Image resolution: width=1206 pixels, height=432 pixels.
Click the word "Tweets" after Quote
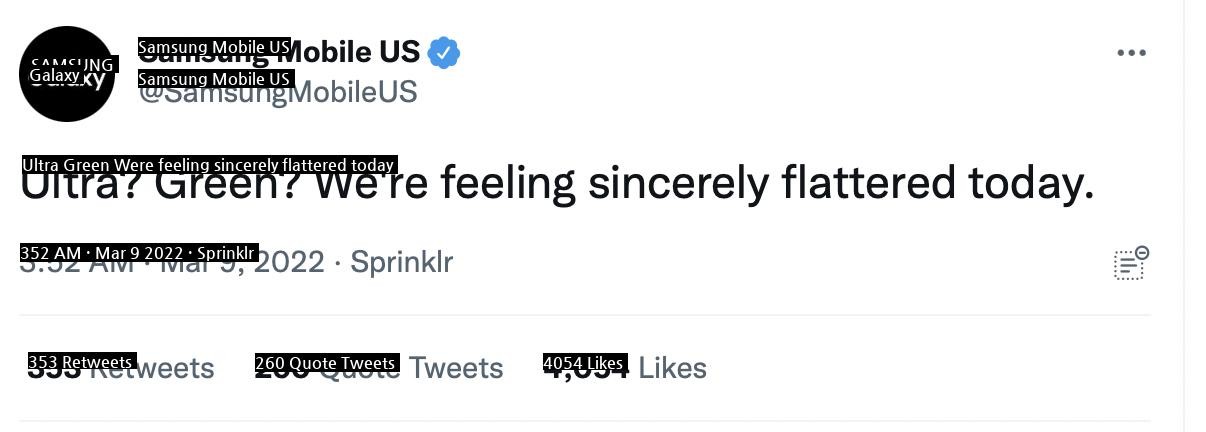(x=455, y=368)
